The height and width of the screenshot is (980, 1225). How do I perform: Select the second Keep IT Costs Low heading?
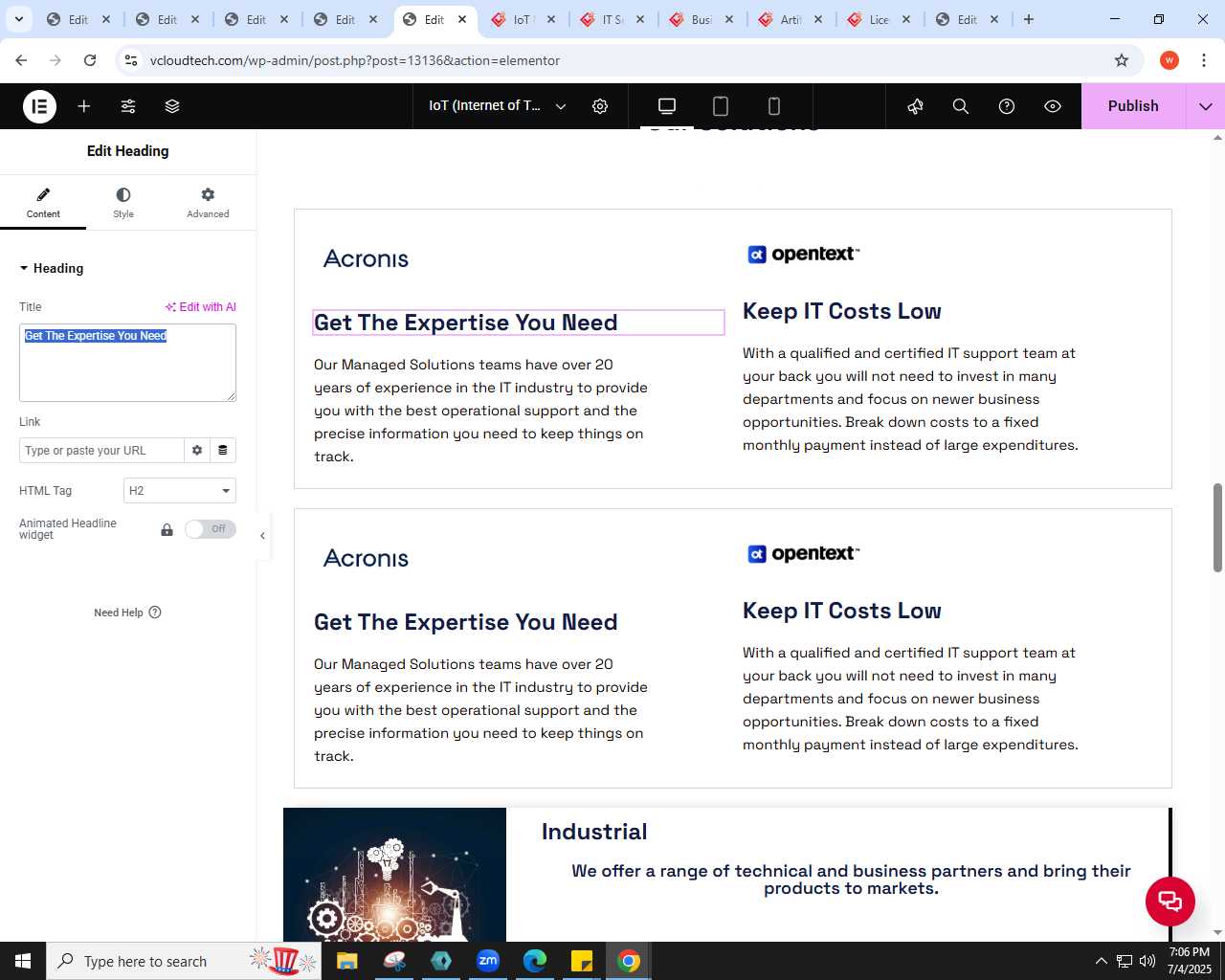pos(842,611)
